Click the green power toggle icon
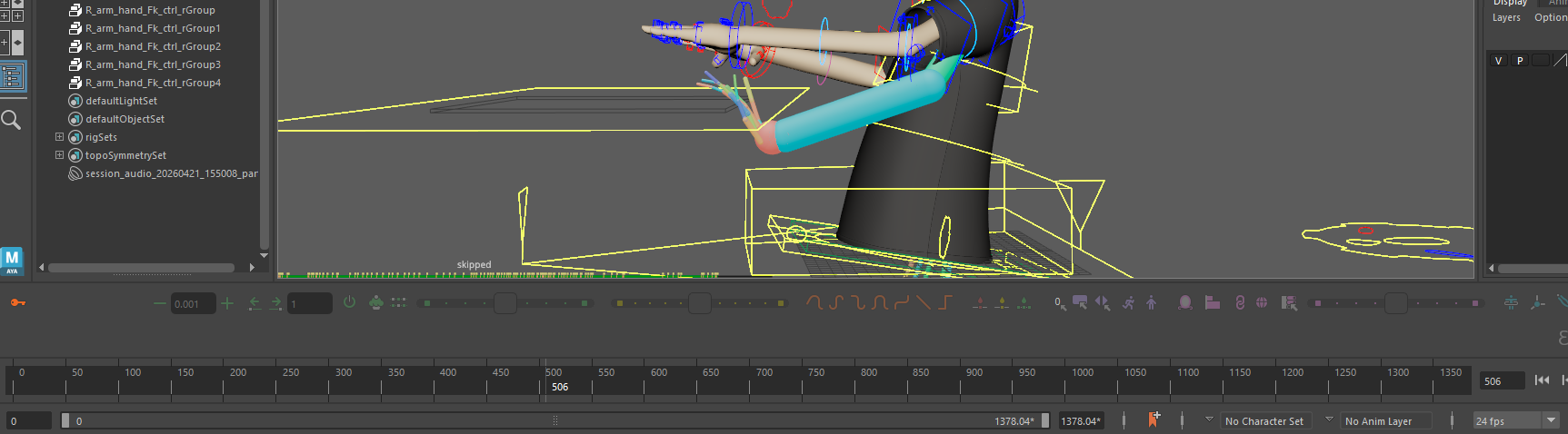 [x=349, y=303]
